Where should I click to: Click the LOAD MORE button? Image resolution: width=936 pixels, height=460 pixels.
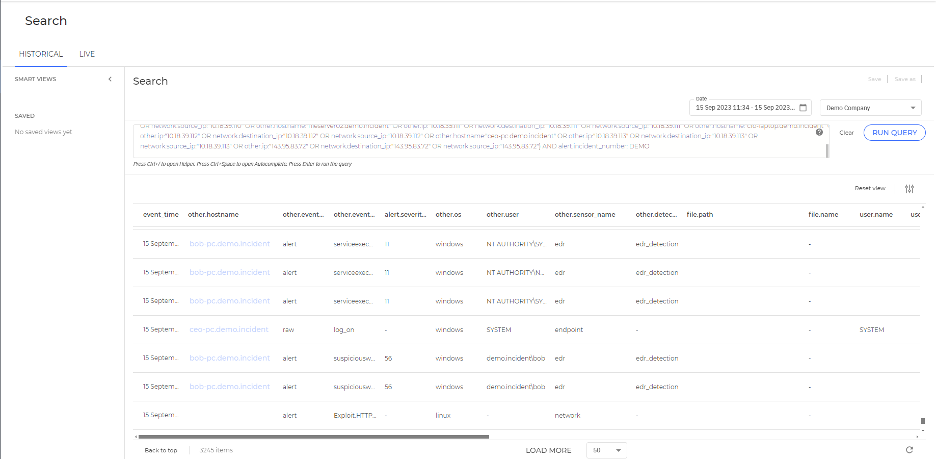pos(548,450)
